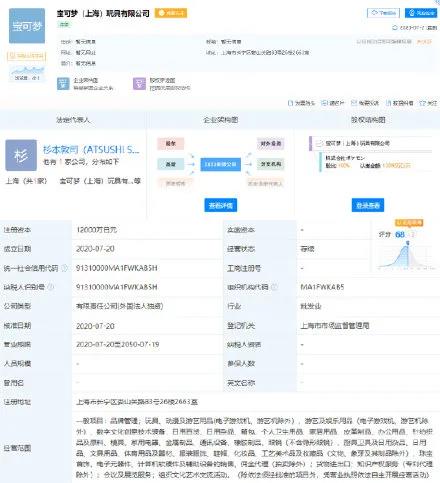Viewport: 440px width, 483px height.
Task: Click business term 2020-07-20至2050-07-19
Action: pos(118,344)
